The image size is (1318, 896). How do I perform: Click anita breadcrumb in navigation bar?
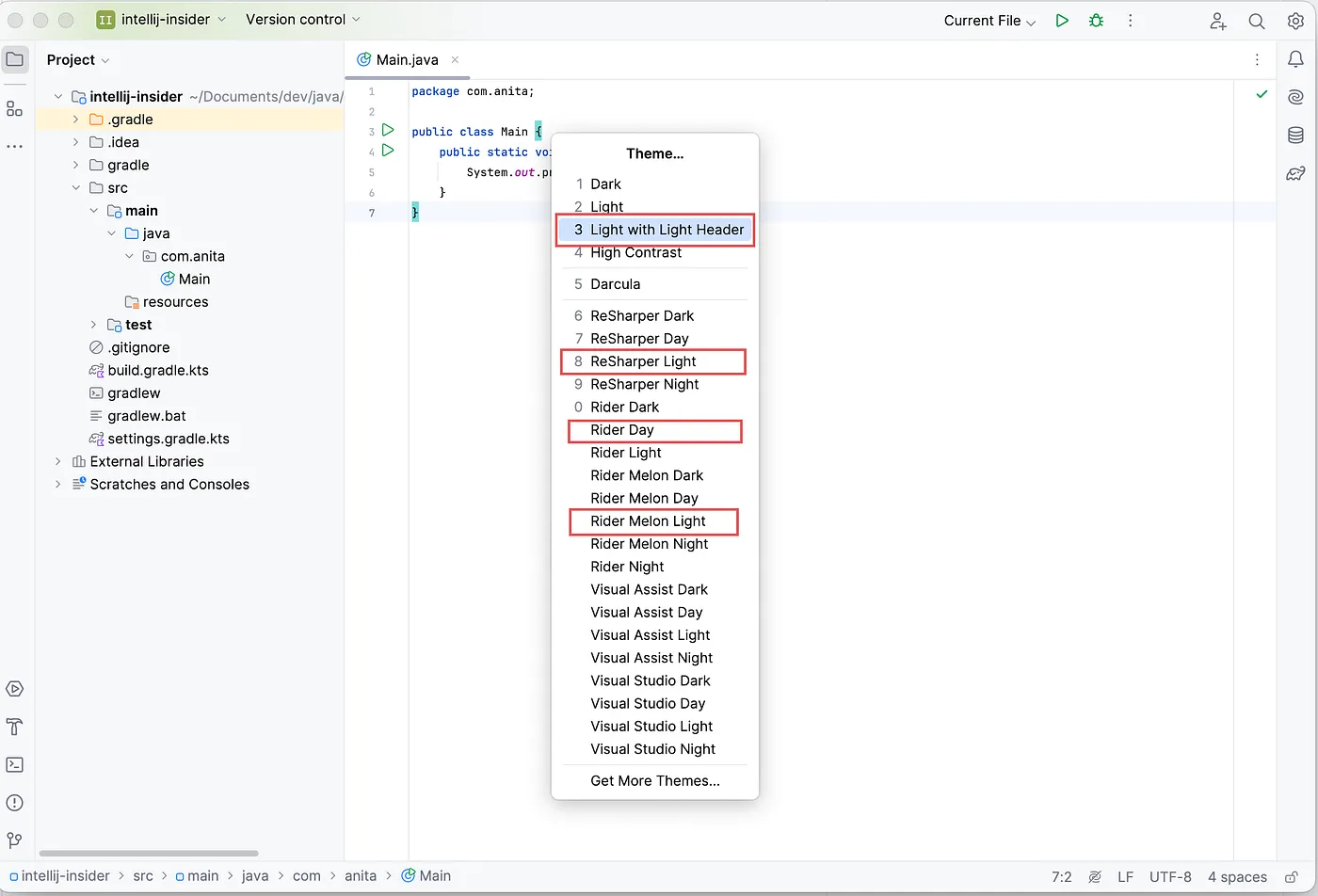[361, 875]
